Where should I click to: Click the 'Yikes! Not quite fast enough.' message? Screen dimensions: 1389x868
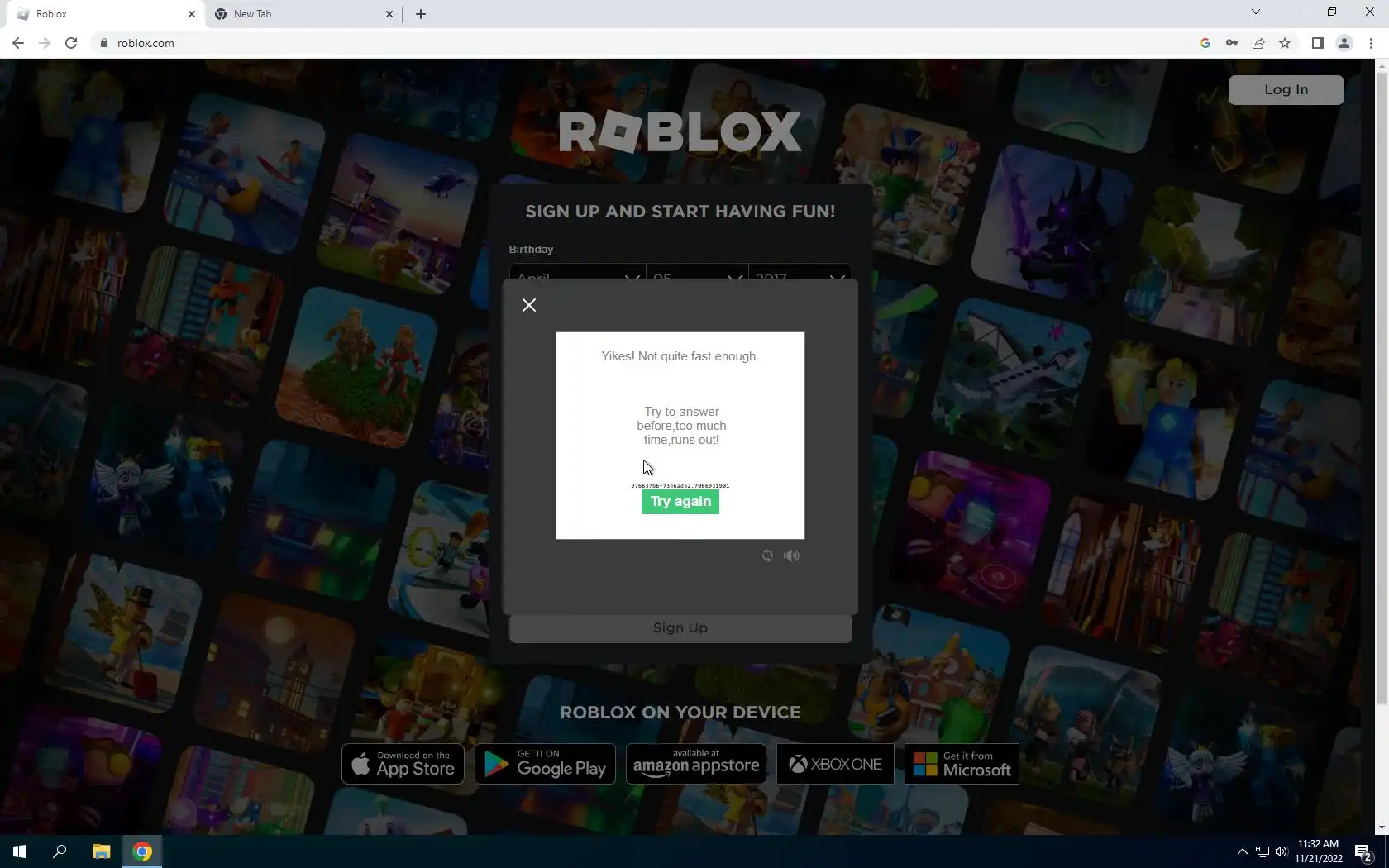point(680,356)
